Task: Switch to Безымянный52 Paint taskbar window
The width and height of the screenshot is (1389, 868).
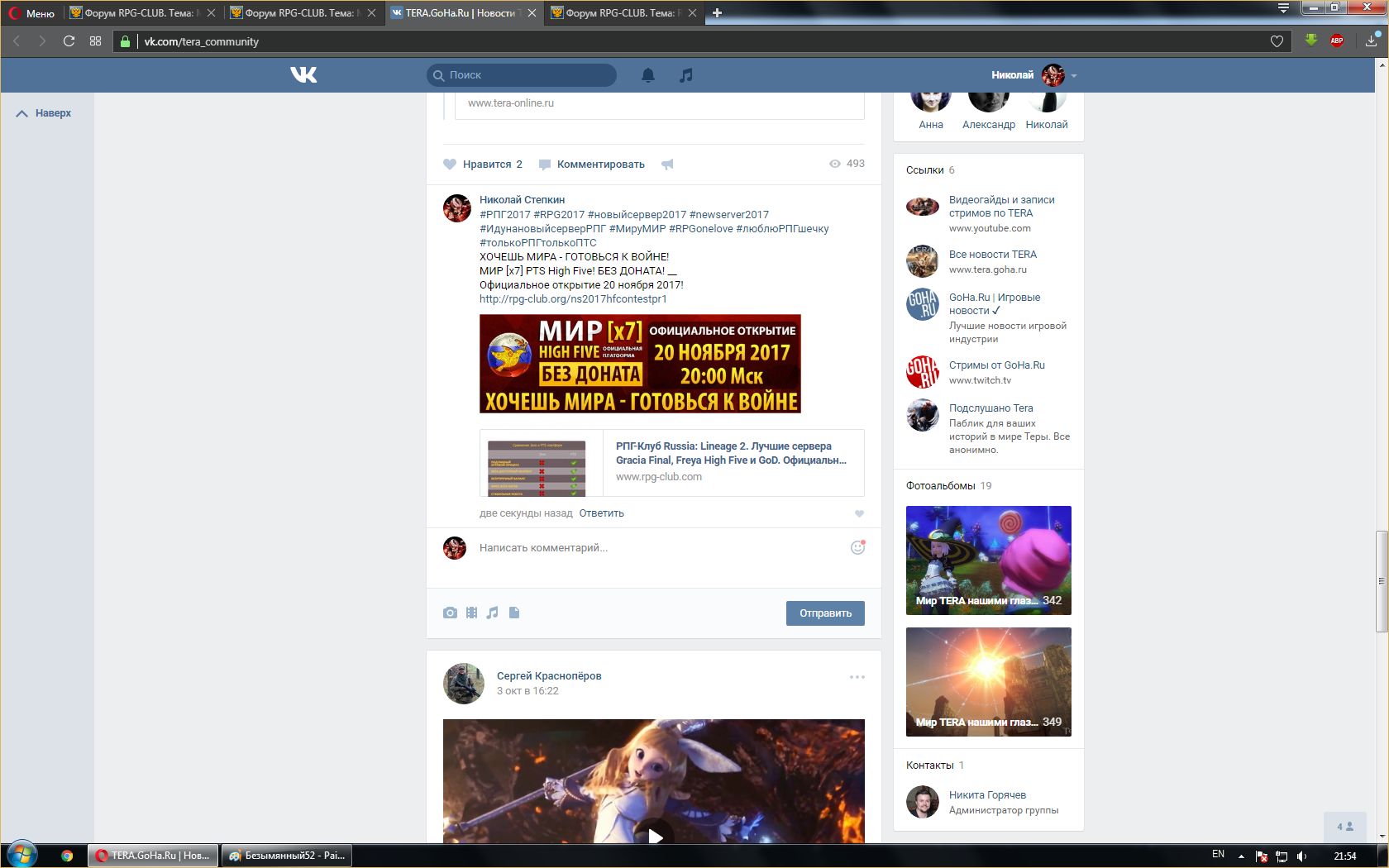Action: (x=286, y=856)
